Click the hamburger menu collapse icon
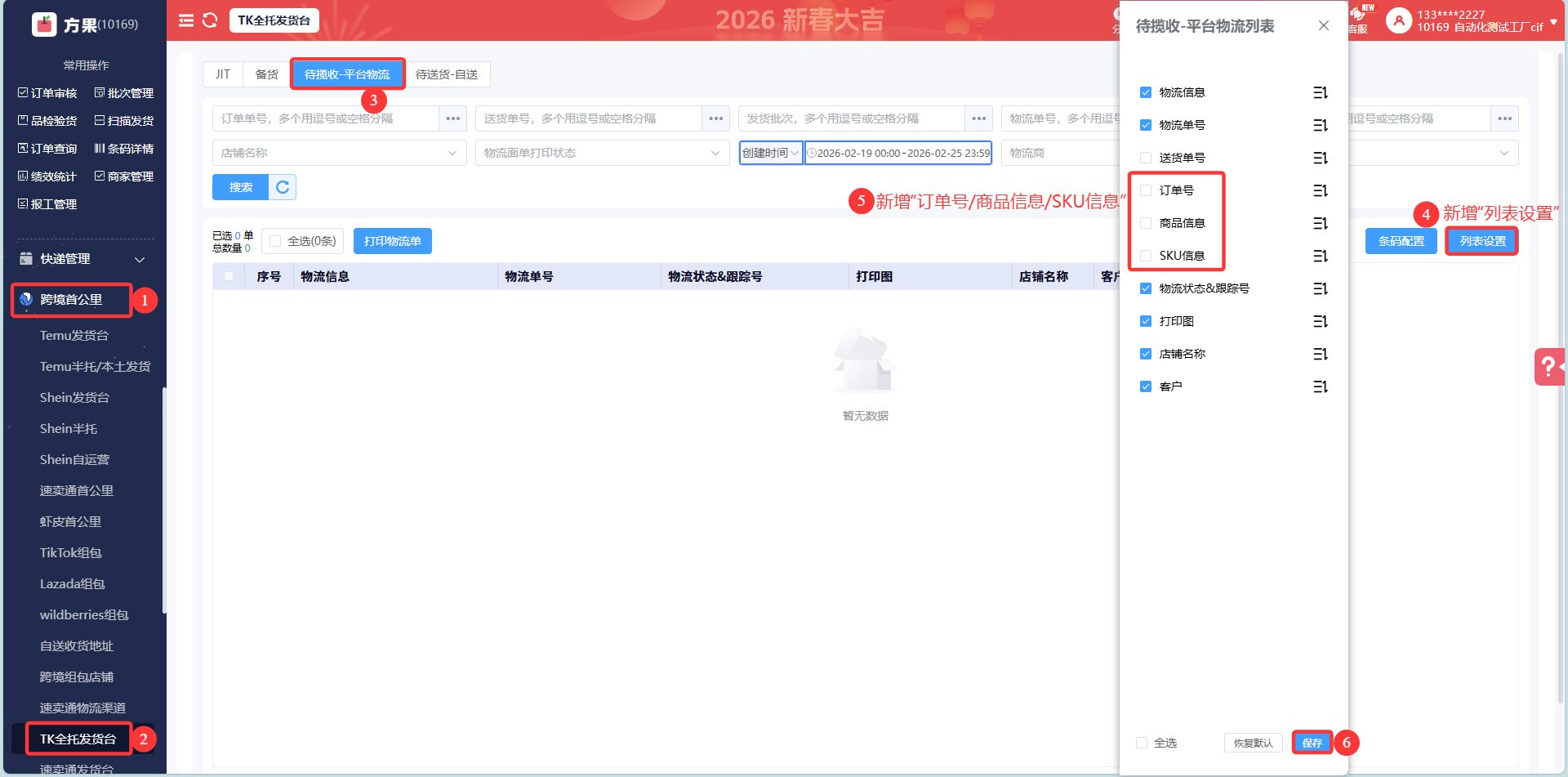 pos(186,20)
